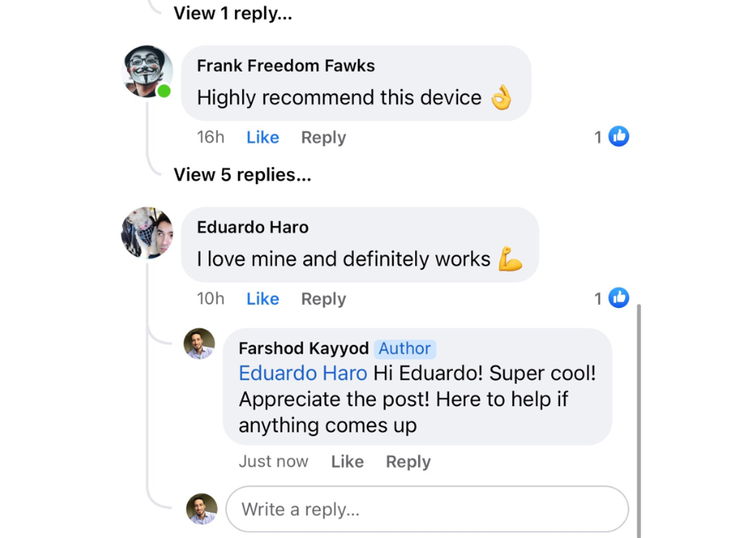Like Farshod Kayyod's reply
750x538 pixels.
(x=347, y=461)
